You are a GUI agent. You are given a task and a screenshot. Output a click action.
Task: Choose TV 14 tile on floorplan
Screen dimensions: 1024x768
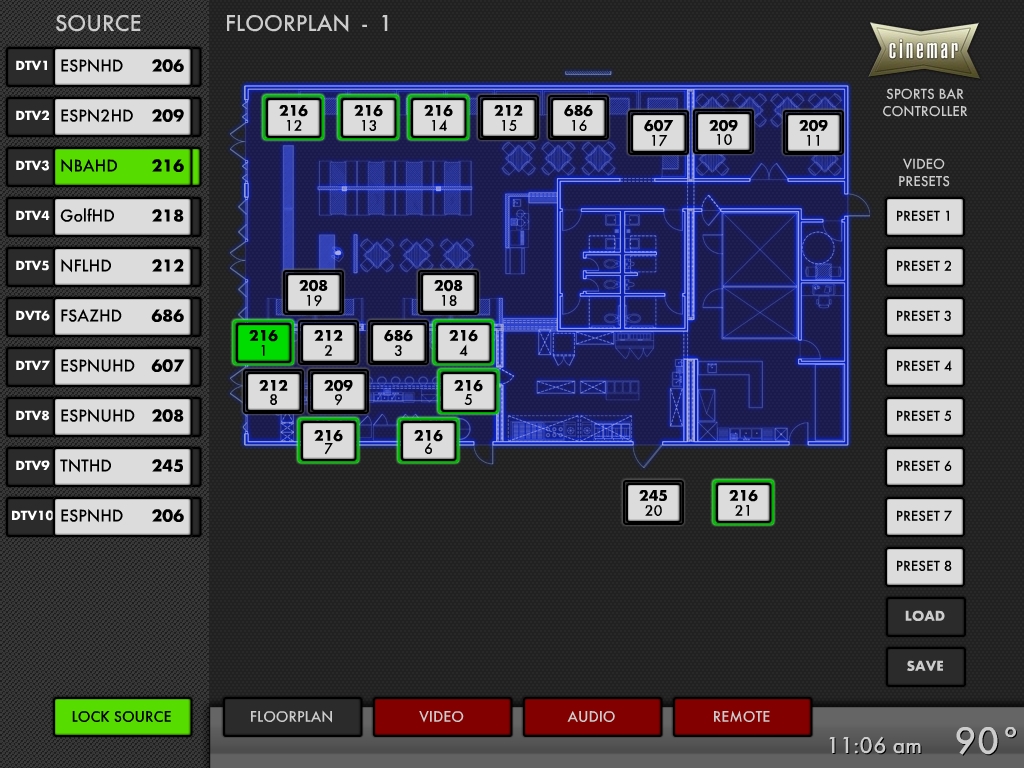[x=439, y=118]
